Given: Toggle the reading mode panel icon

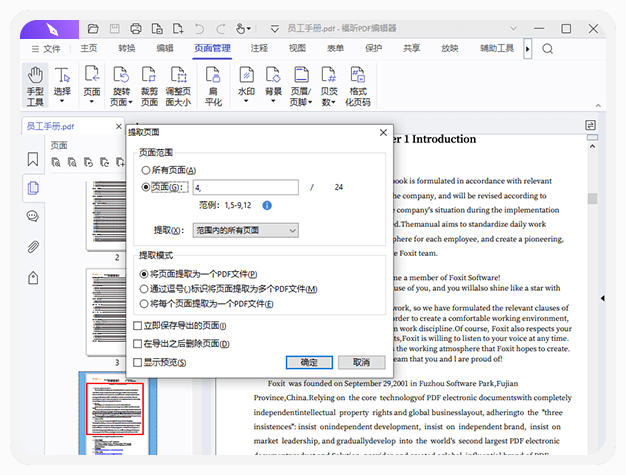Looking at the screenshot, I should [590, 125].
